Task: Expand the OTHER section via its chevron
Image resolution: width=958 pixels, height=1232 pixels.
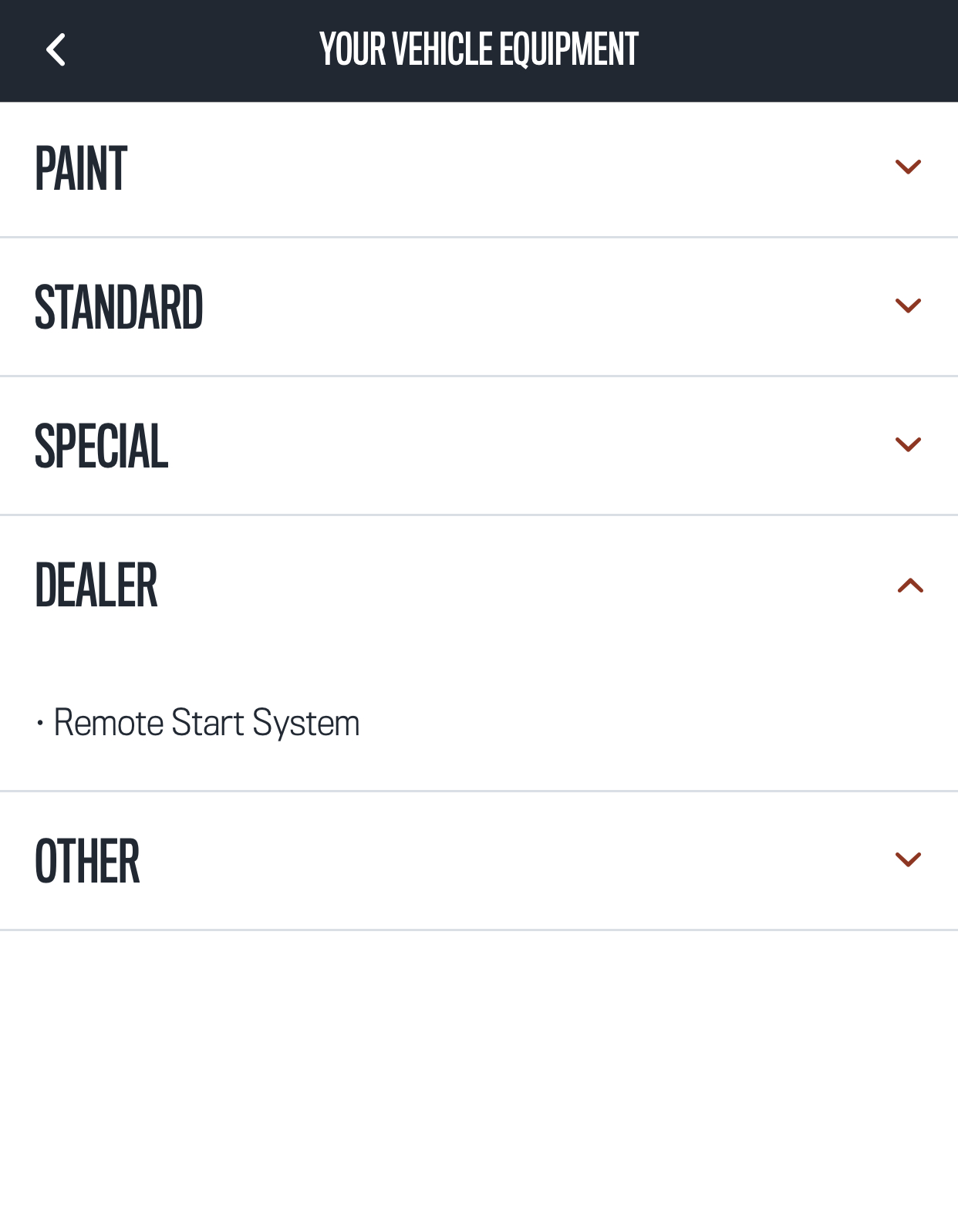Action: (908, 859)
